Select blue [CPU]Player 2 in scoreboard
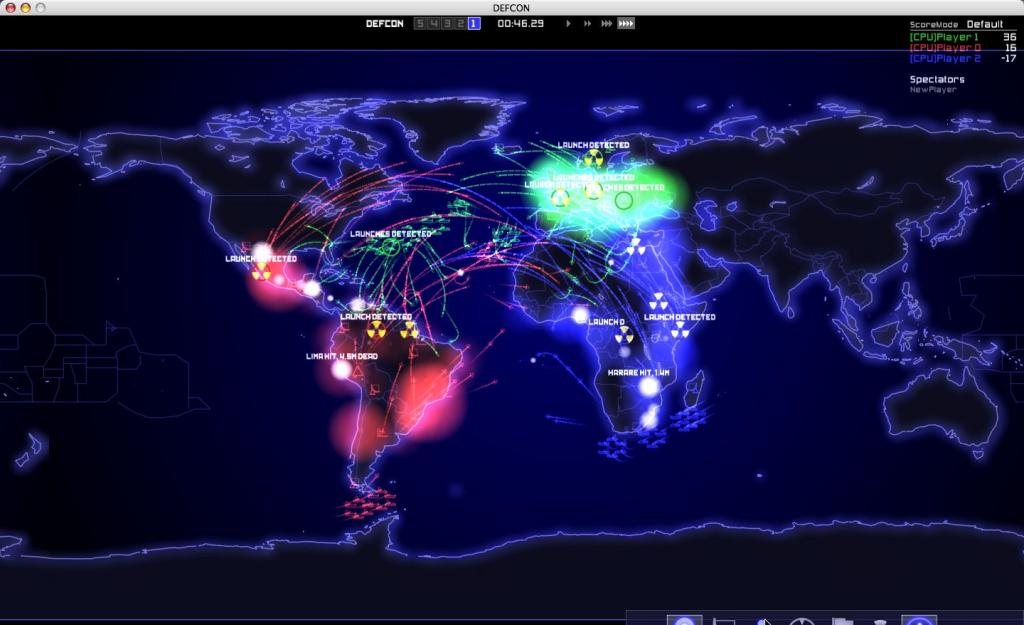 945,58
